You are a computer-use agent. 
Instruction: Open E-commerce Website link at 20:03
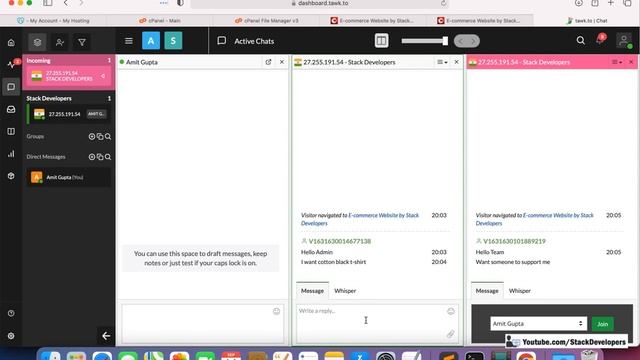(x=360, y=219)
